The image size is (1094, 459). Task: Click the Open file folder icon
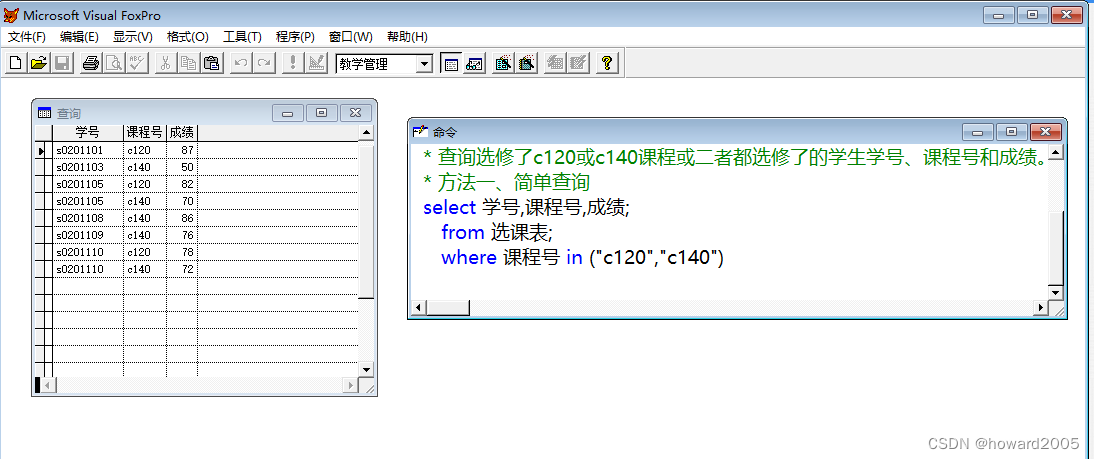click(x=38, y=63)
